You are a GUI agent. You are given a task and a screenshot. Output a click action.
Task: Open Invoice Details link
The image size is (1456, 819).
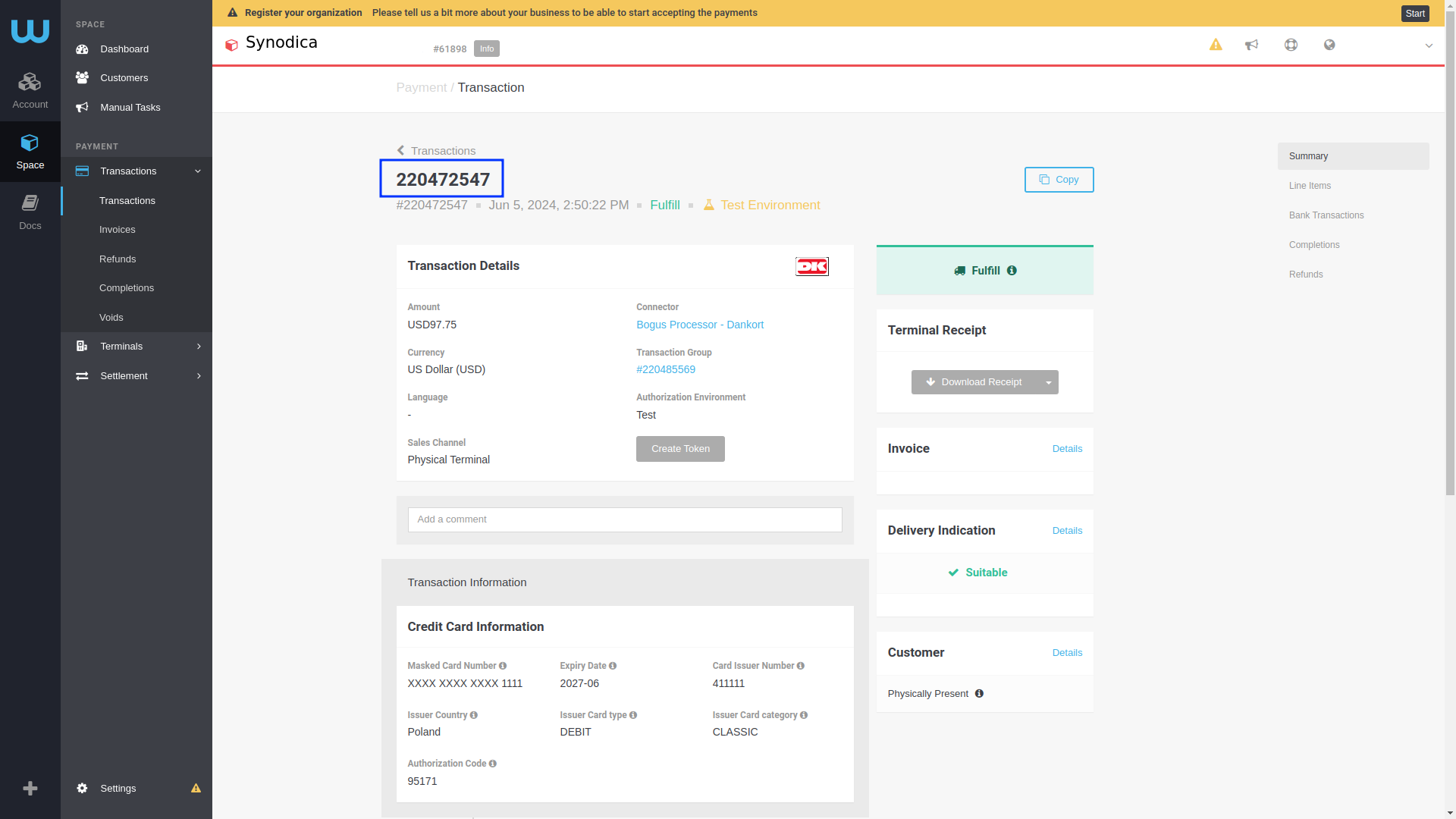(x=1067, y=449)
